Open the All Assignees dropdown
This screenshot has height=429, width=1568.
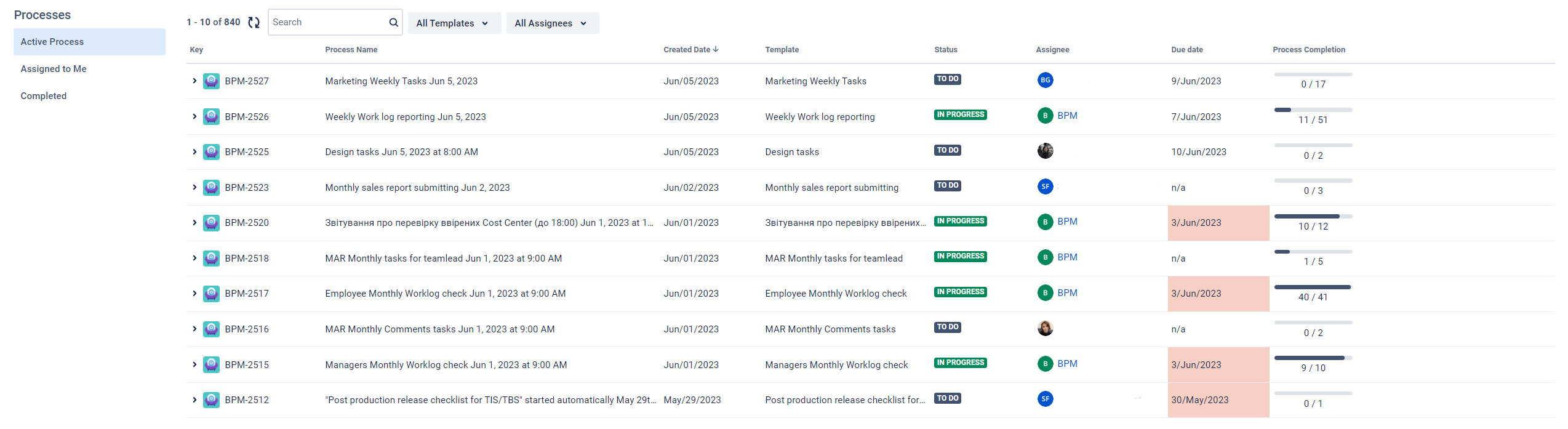552,23
